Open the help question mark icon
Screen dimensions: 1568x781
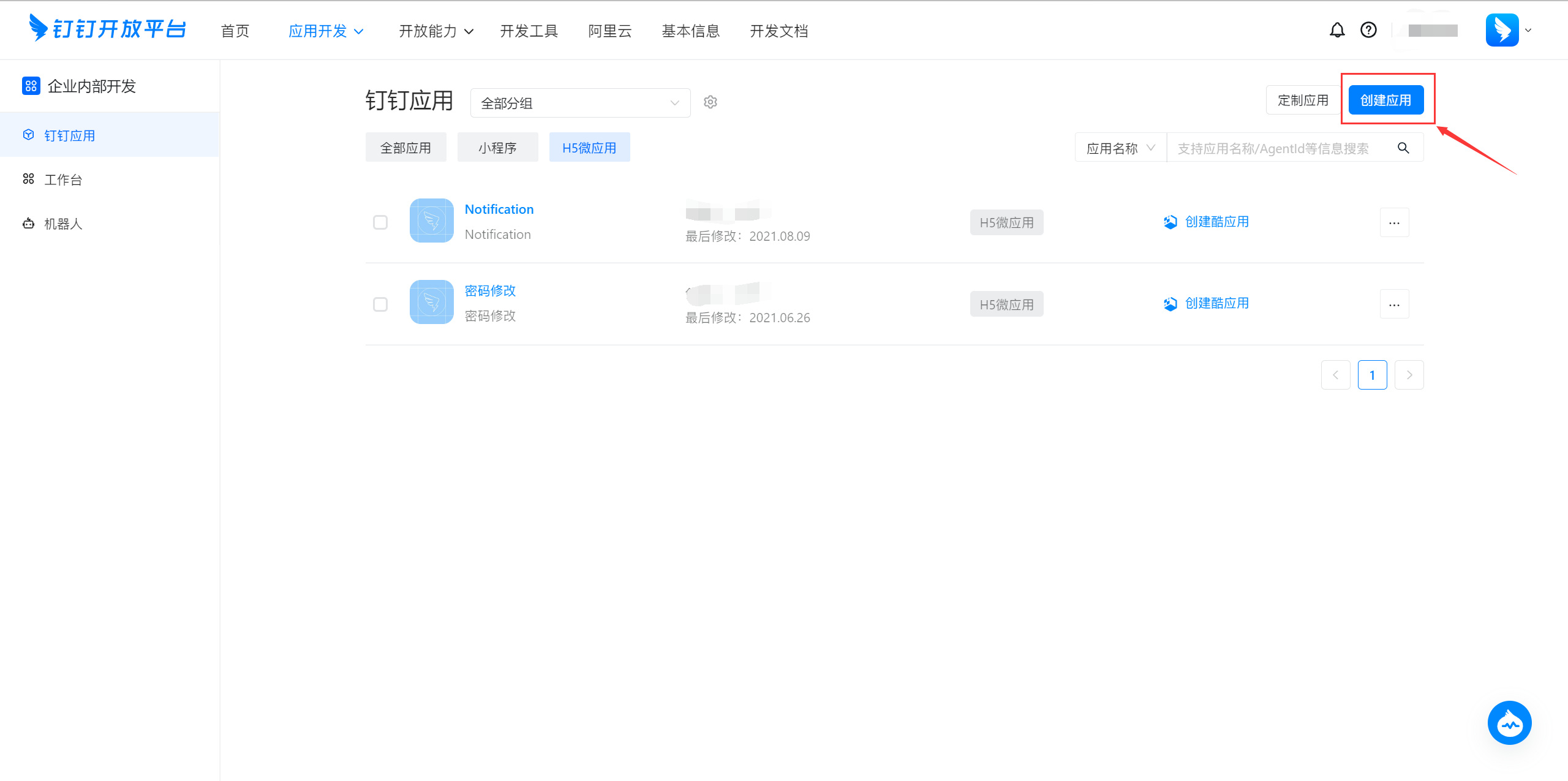pyautogui.click(x=1368, y=30)
